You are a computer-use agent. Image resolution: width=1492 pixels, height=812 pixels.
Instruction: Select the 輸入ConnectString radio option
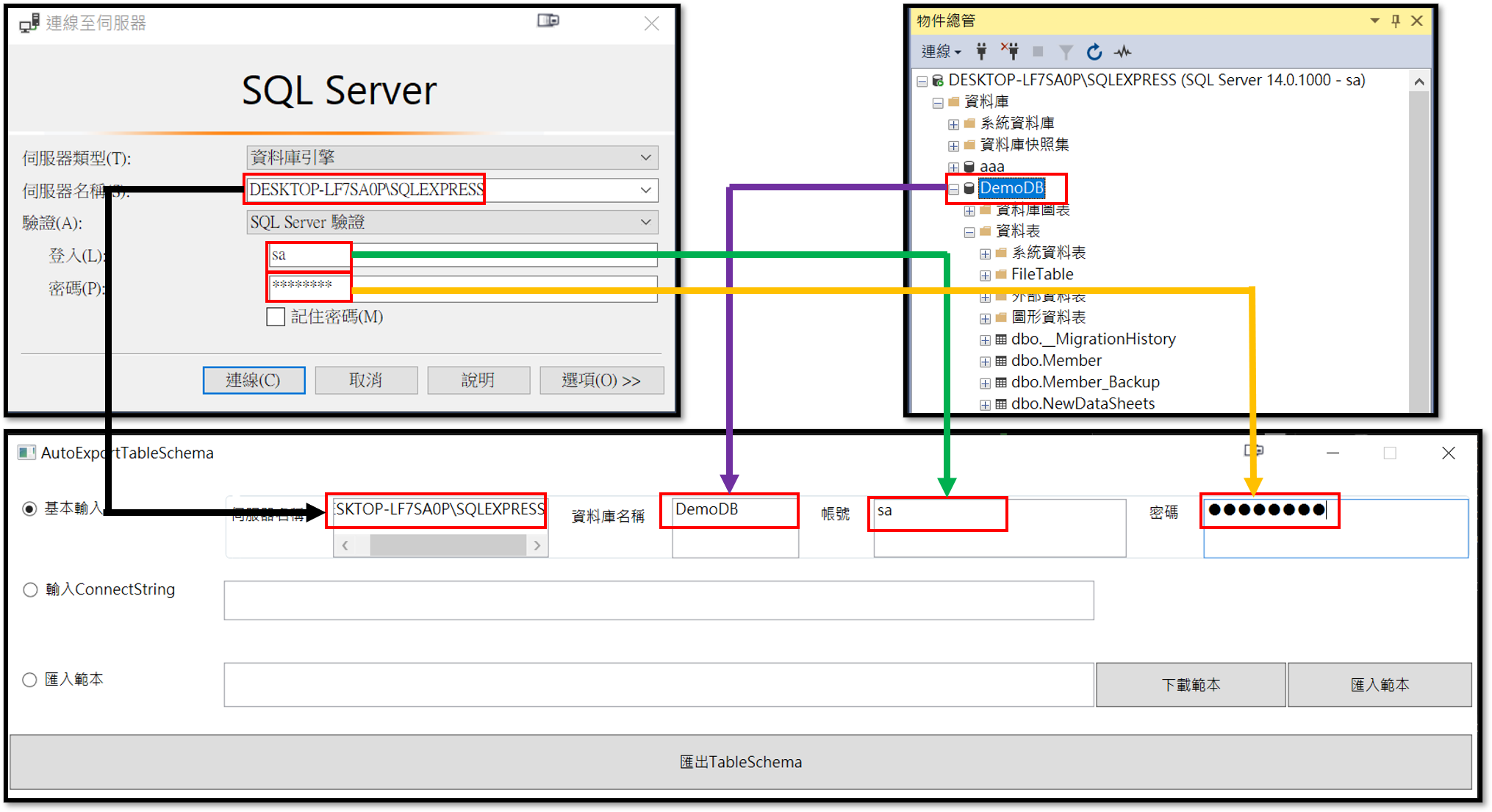pyautogui.click(x=30, y=589)
